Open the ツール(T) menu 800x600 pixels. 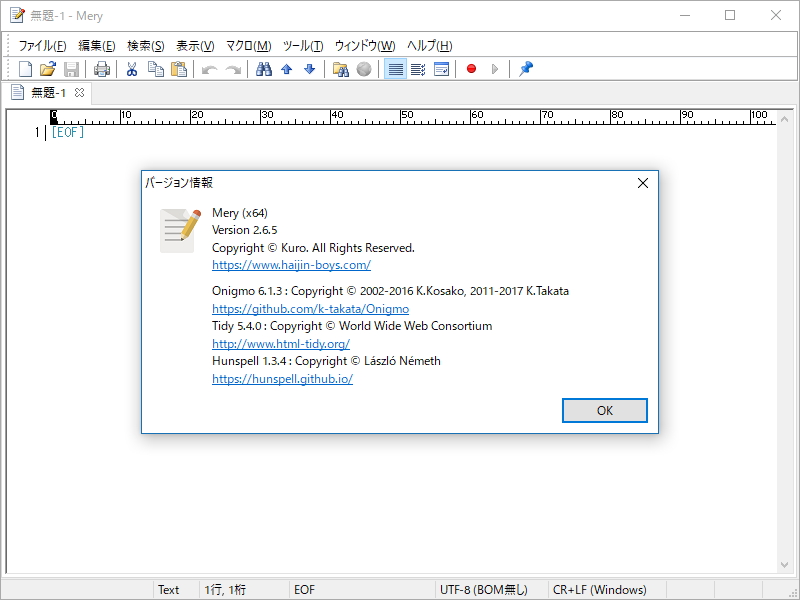click(303, 46)
